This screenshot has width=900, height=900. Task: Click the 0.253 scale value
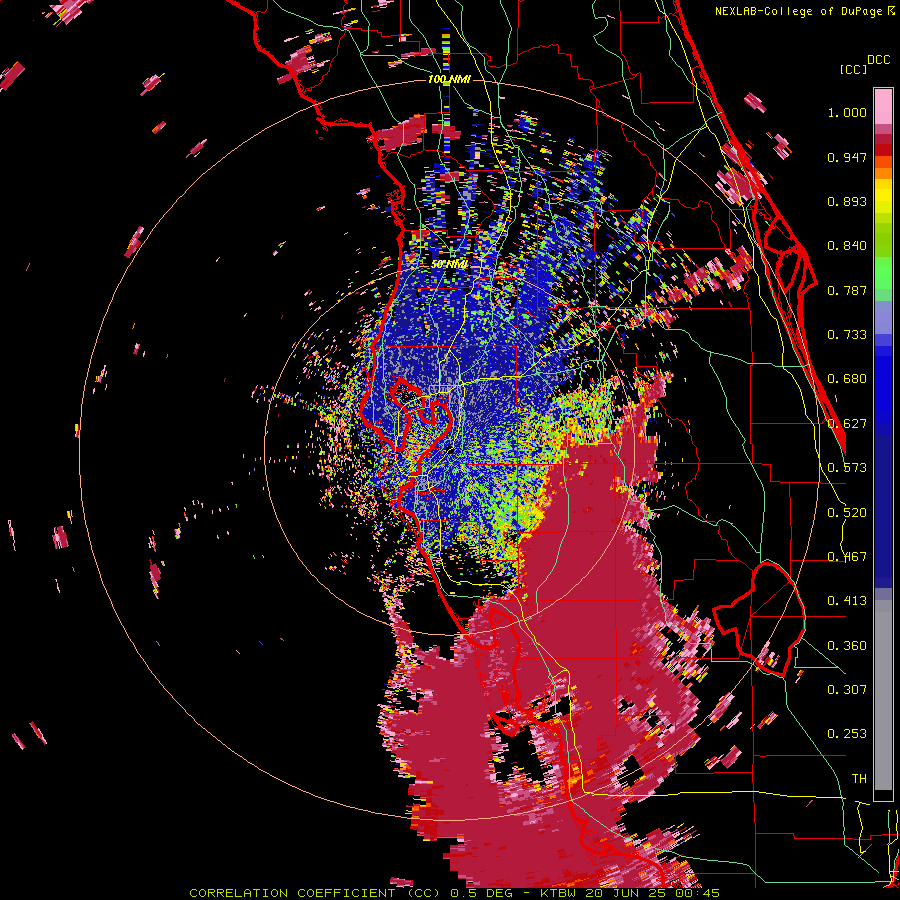[847, 734]
